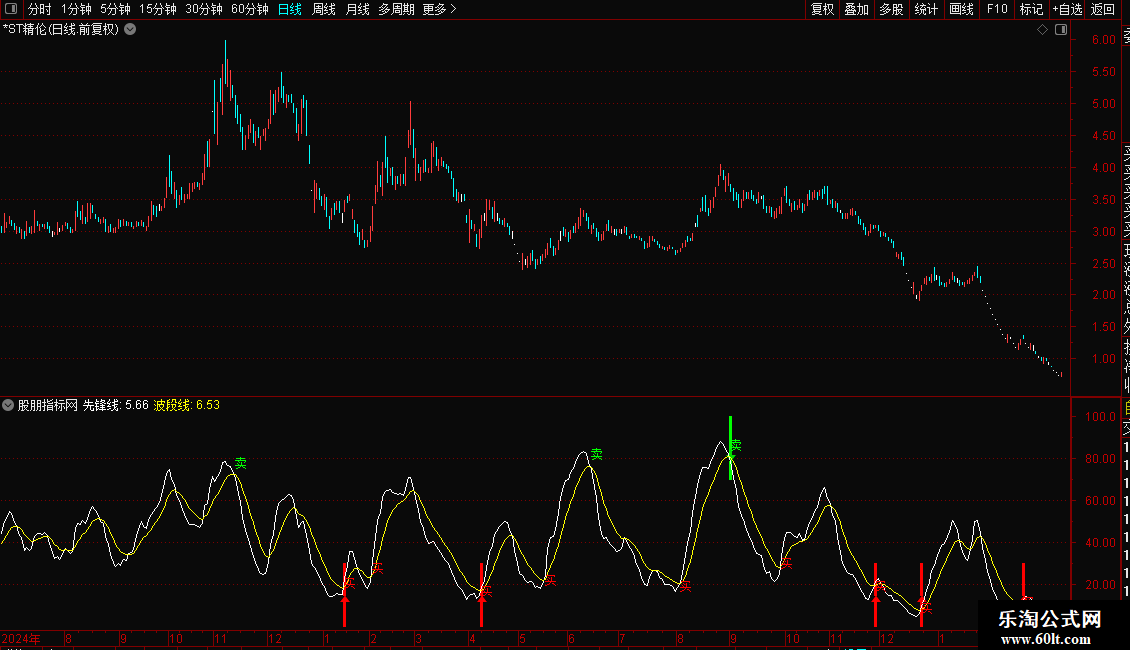Click the red buy arrow near April
Image resolution: width=1130 pixels, height=650 pixels.
tap(481, 595)
